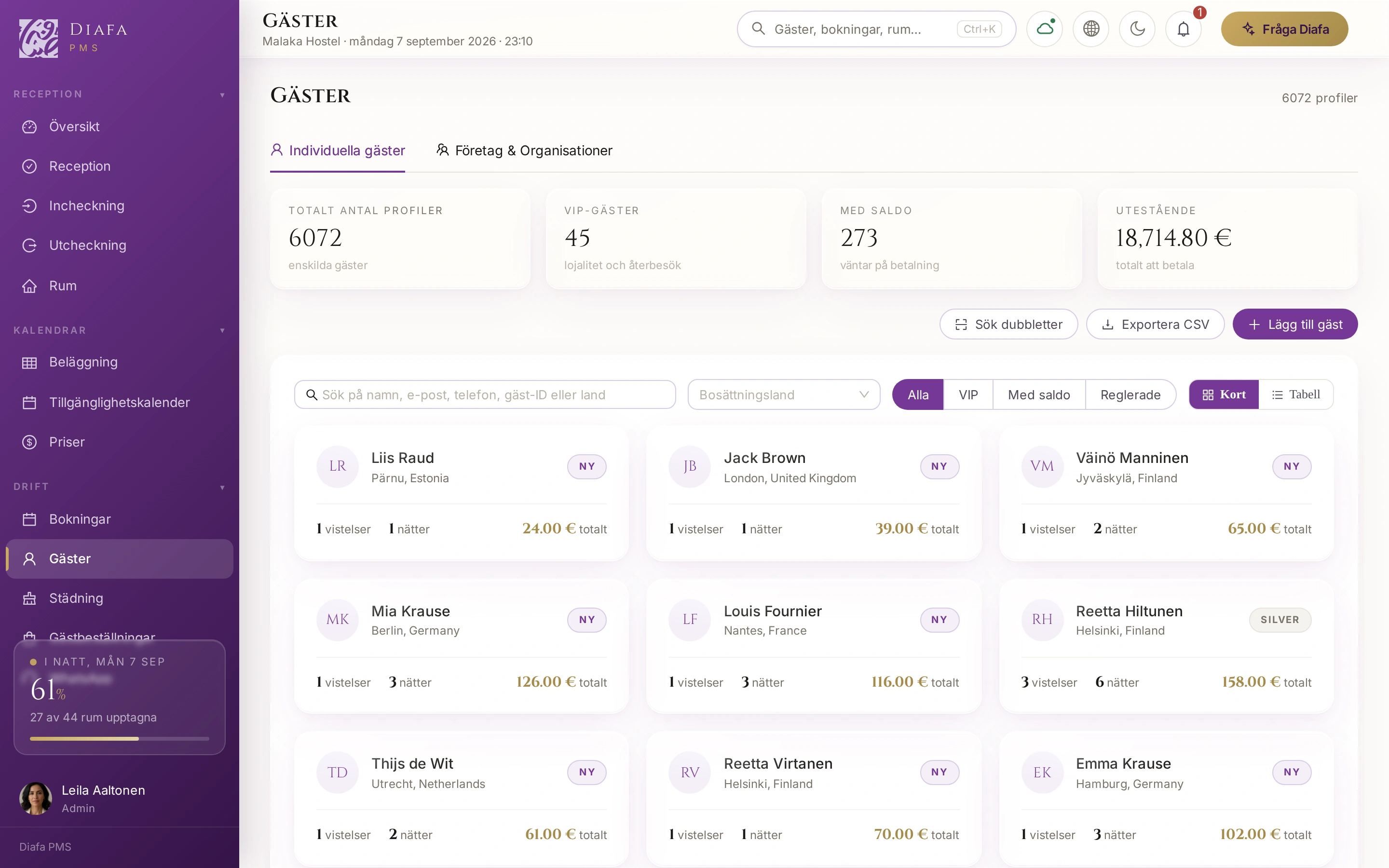Toggle dark mode moon icon
The image size is (1389, 868).
point(1137,29)
